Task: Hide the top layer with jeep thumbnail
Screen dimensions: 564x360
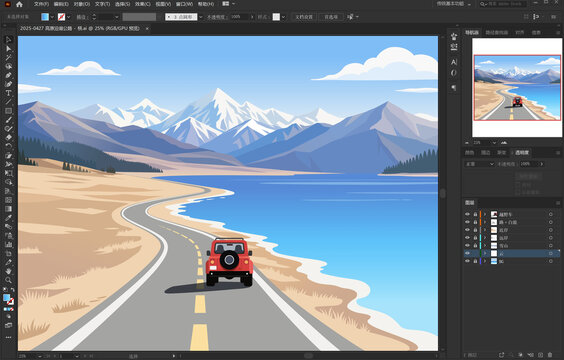Action: pos(467,214)
